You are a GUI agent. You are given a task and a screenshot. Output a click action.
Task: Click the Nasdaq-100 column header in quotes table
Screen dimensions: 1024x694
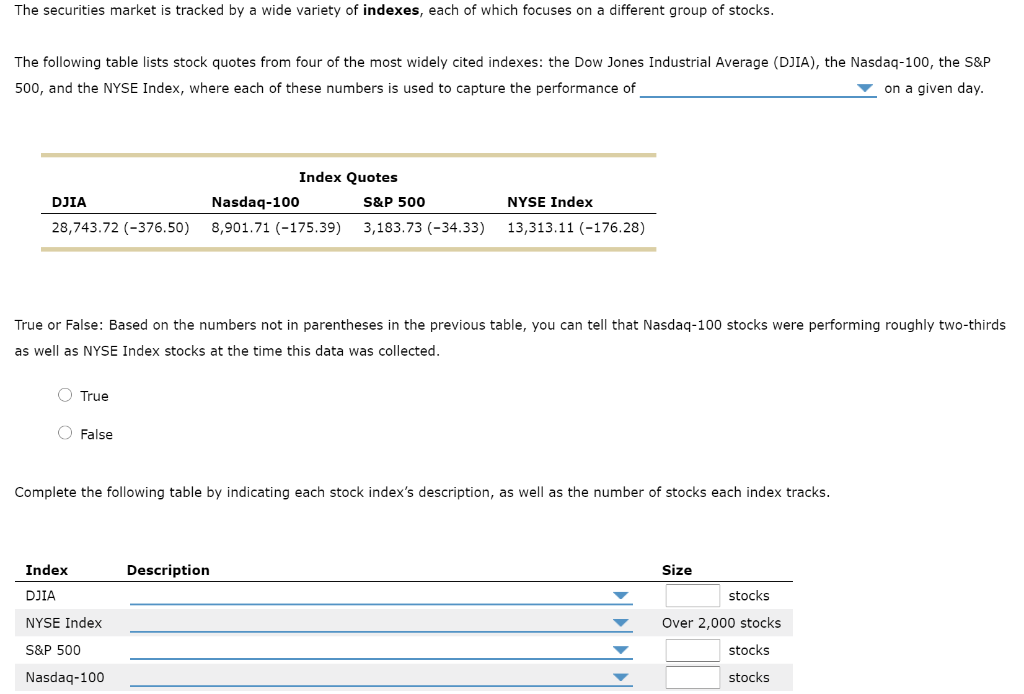coord(255,202)
